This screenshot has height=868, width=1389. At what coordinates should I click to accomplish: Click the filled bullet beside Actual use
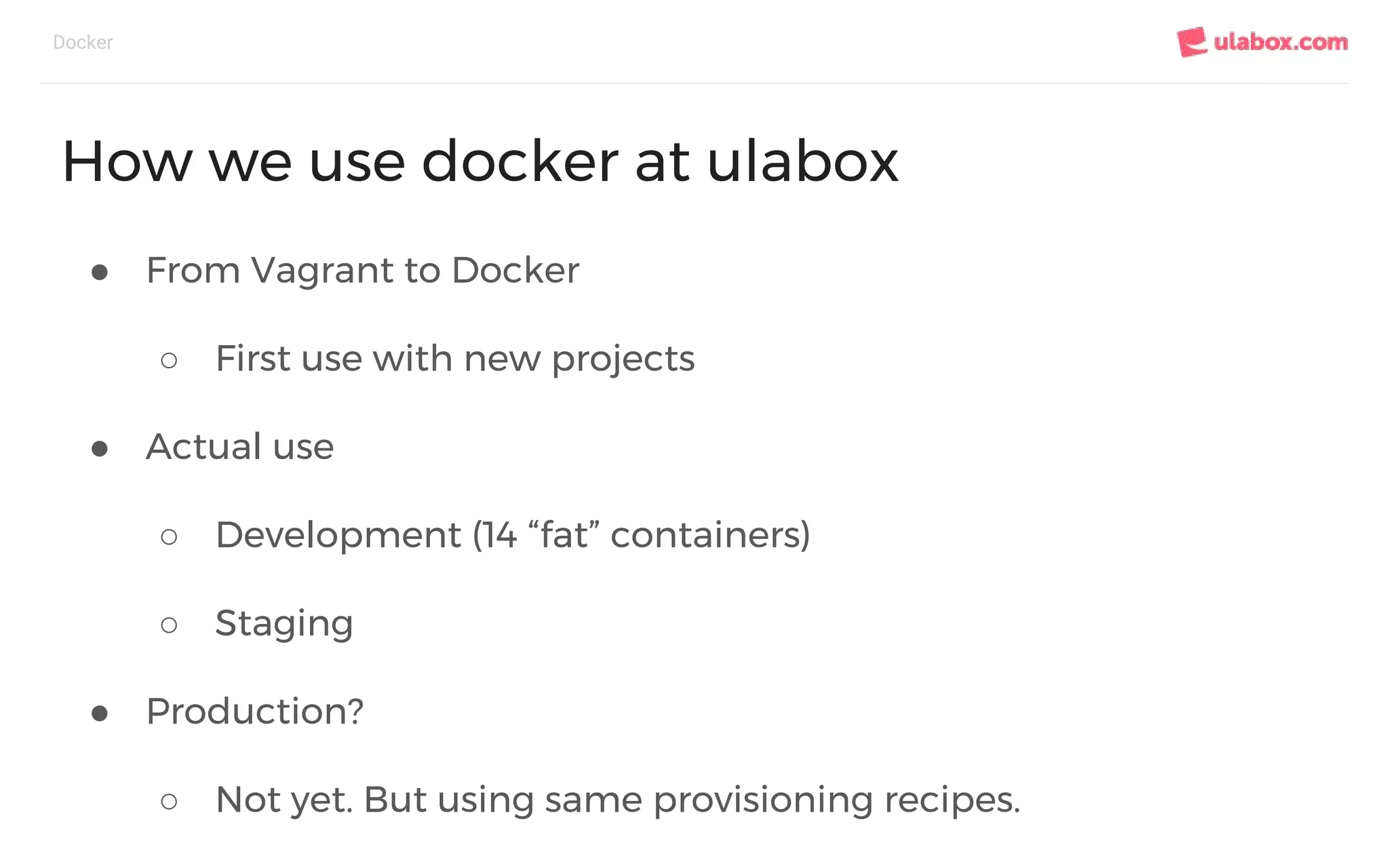point(100,448)
